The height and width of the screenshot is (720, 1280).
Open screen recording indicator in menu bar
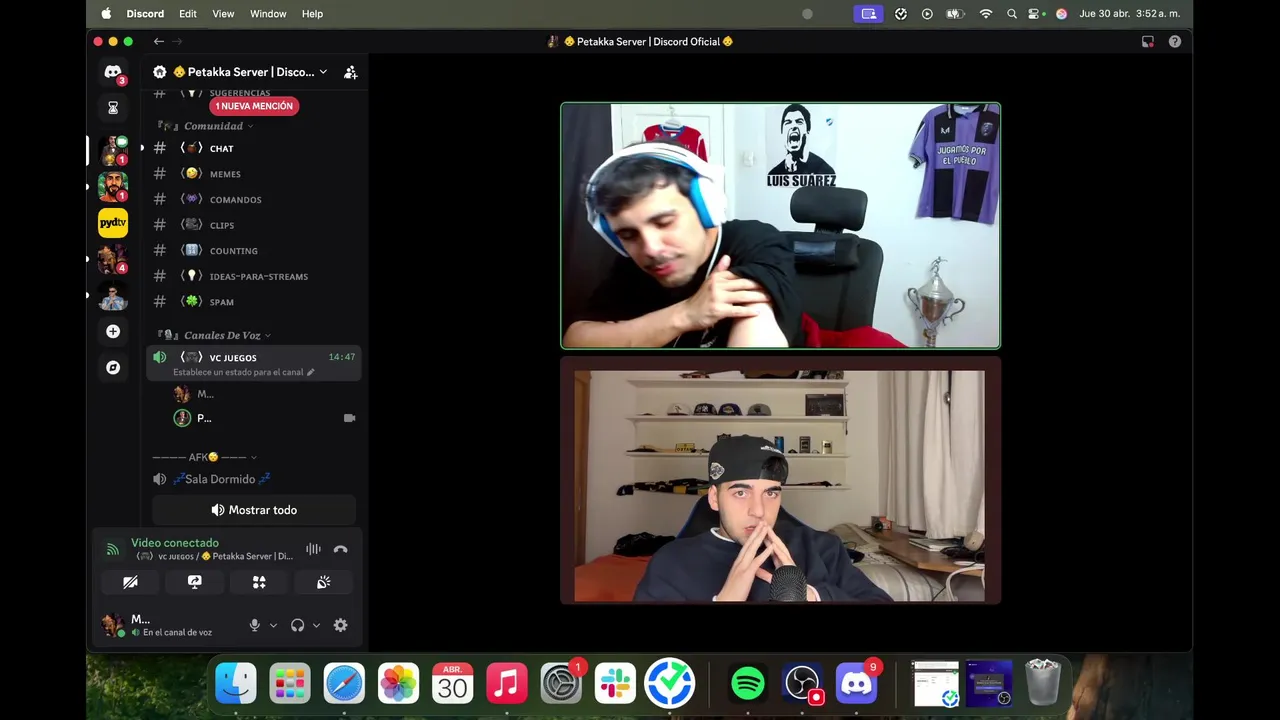[x=868, y=14]
